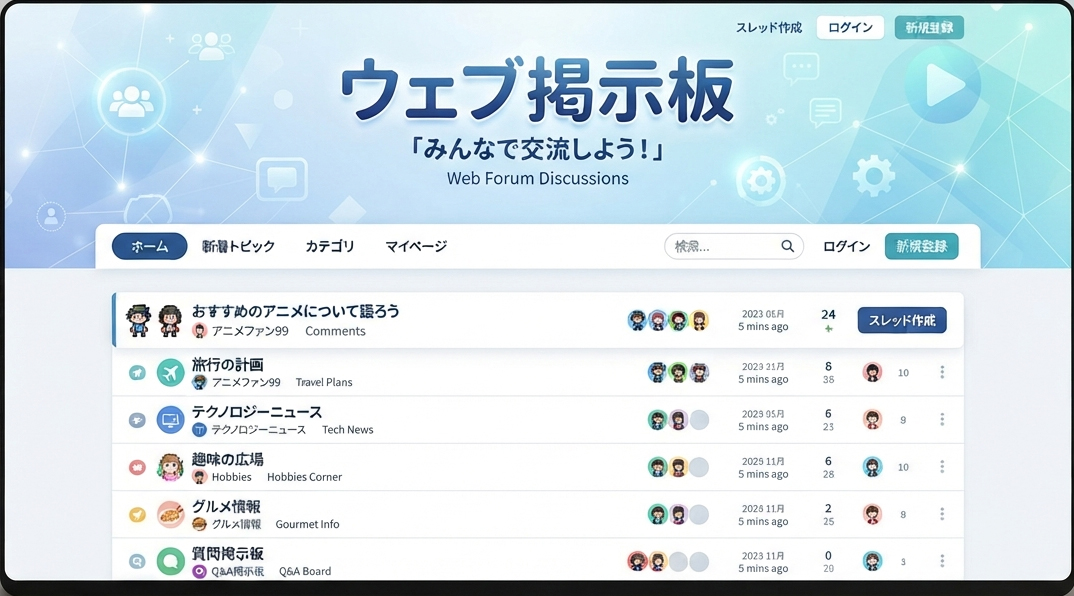The image size is (1074, 596).
Task: Open more options for 趣味の広場 row
Action: point(942,467)
